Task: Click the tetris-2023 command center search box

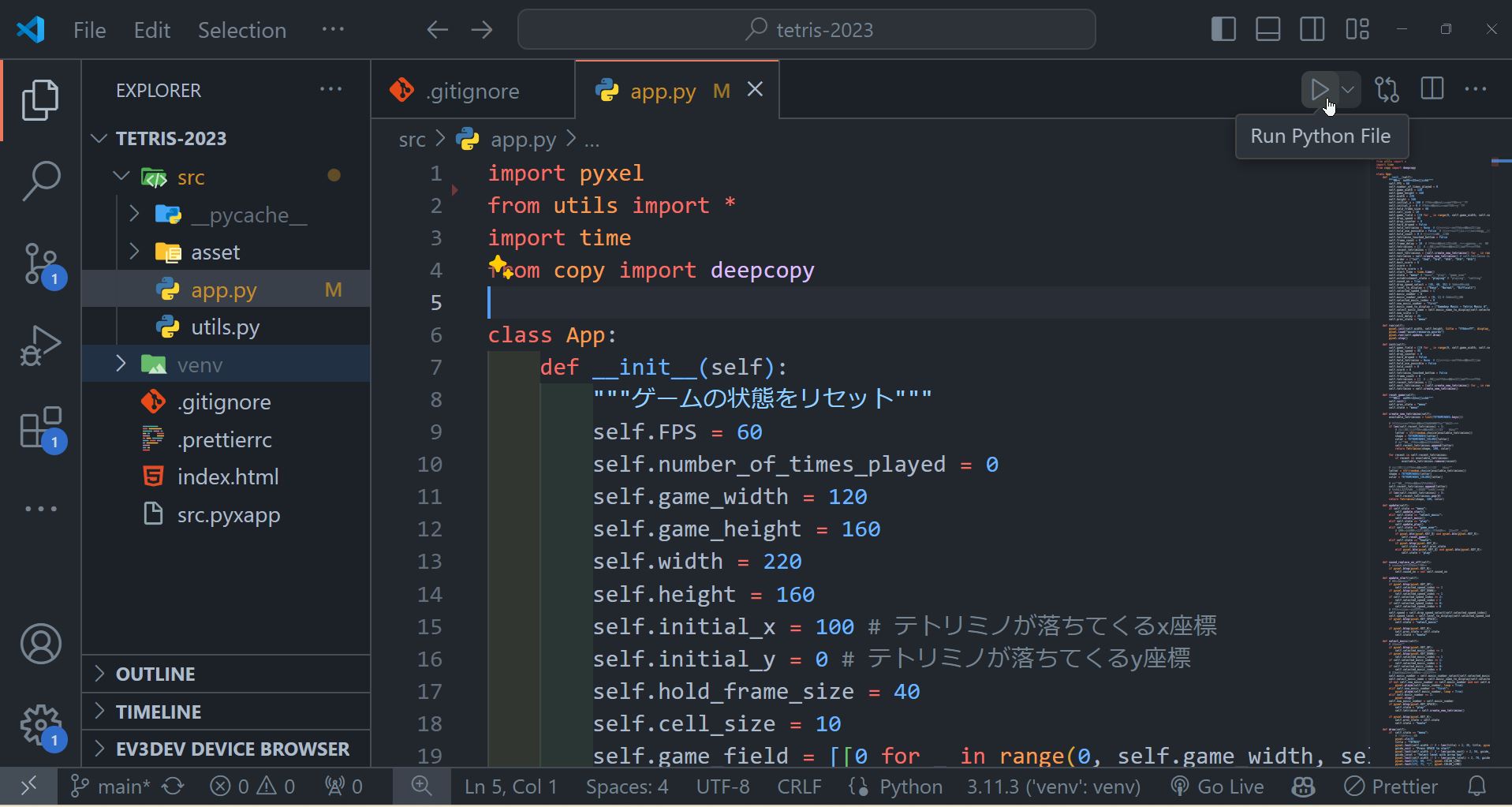Action: [806, 30]
